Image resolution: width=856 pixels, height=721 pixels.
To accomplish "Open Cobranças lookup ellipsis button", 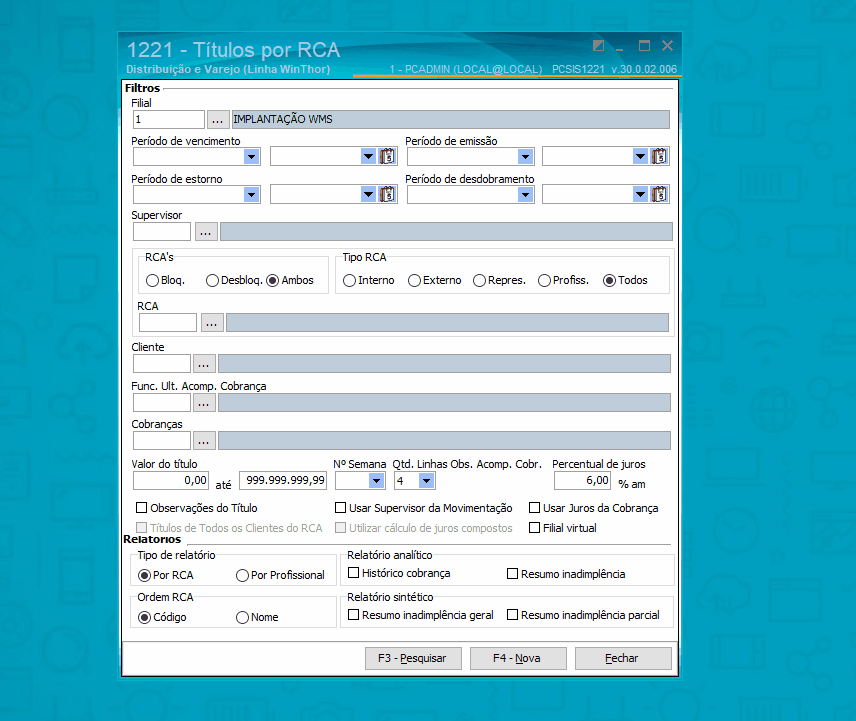I will (x=204, y=440).
